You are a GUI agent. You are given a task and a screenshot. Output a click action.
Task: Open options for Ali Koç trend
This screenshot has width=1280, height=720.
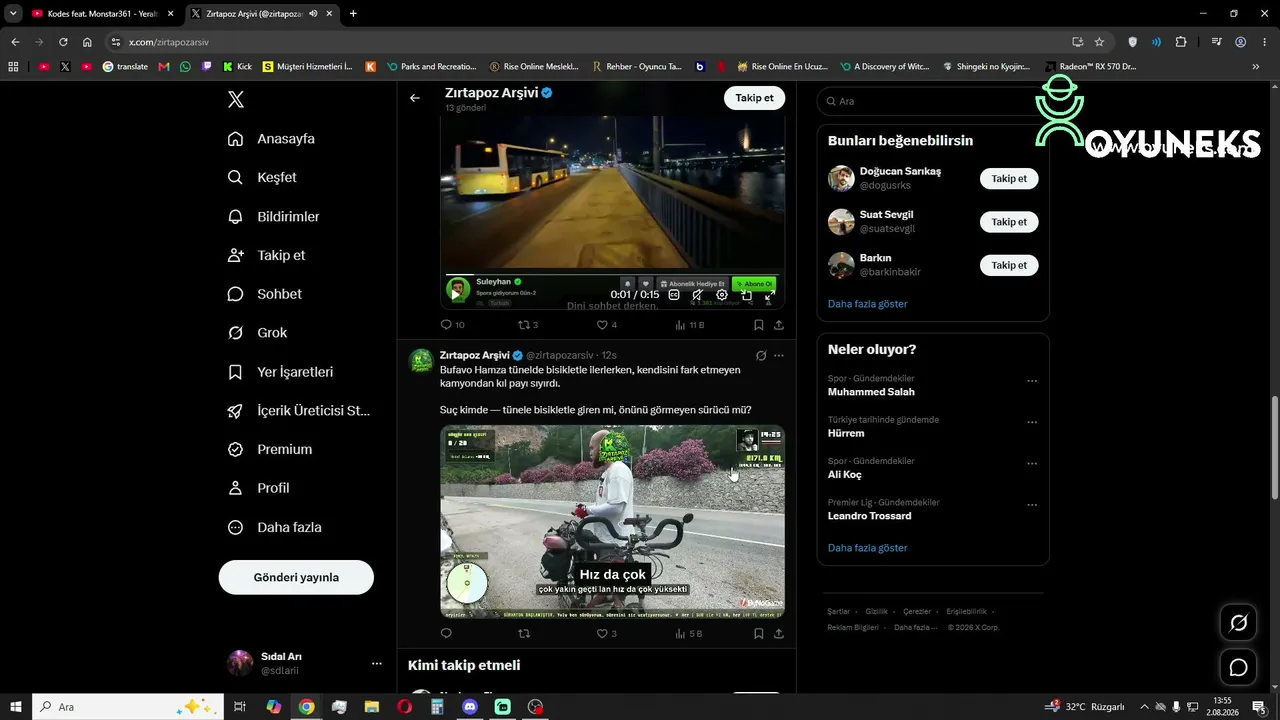pos(1032,464)
